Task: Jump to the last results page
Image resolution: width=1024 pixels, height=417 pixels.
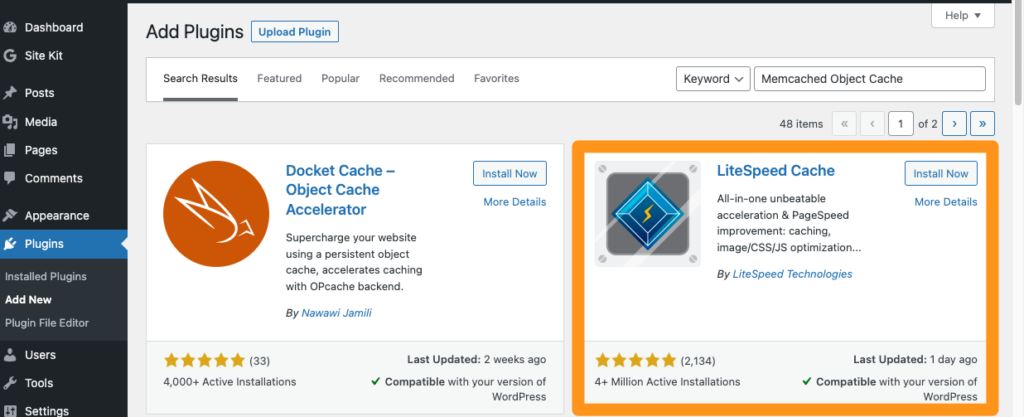Action: click(x=982, y=124)
